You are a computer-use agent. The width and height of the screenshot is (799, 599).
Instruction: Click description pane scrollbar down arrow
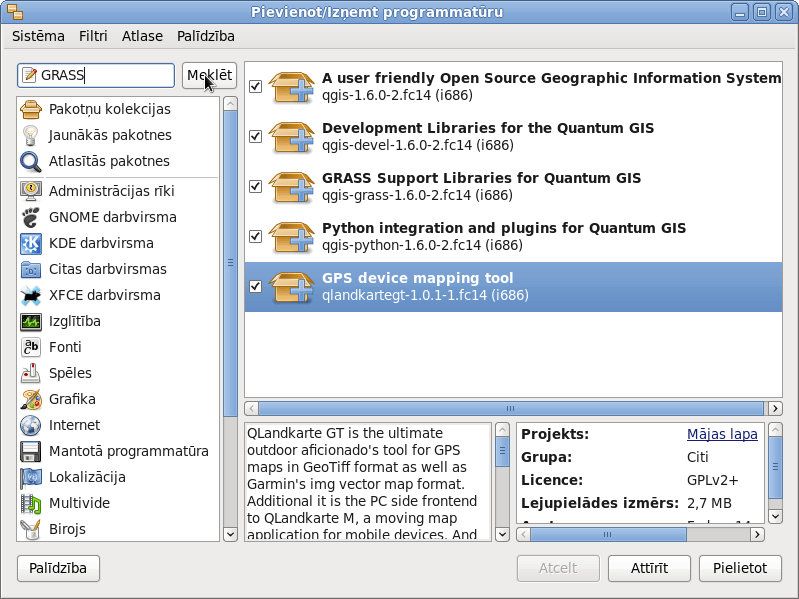click(502, 534)
